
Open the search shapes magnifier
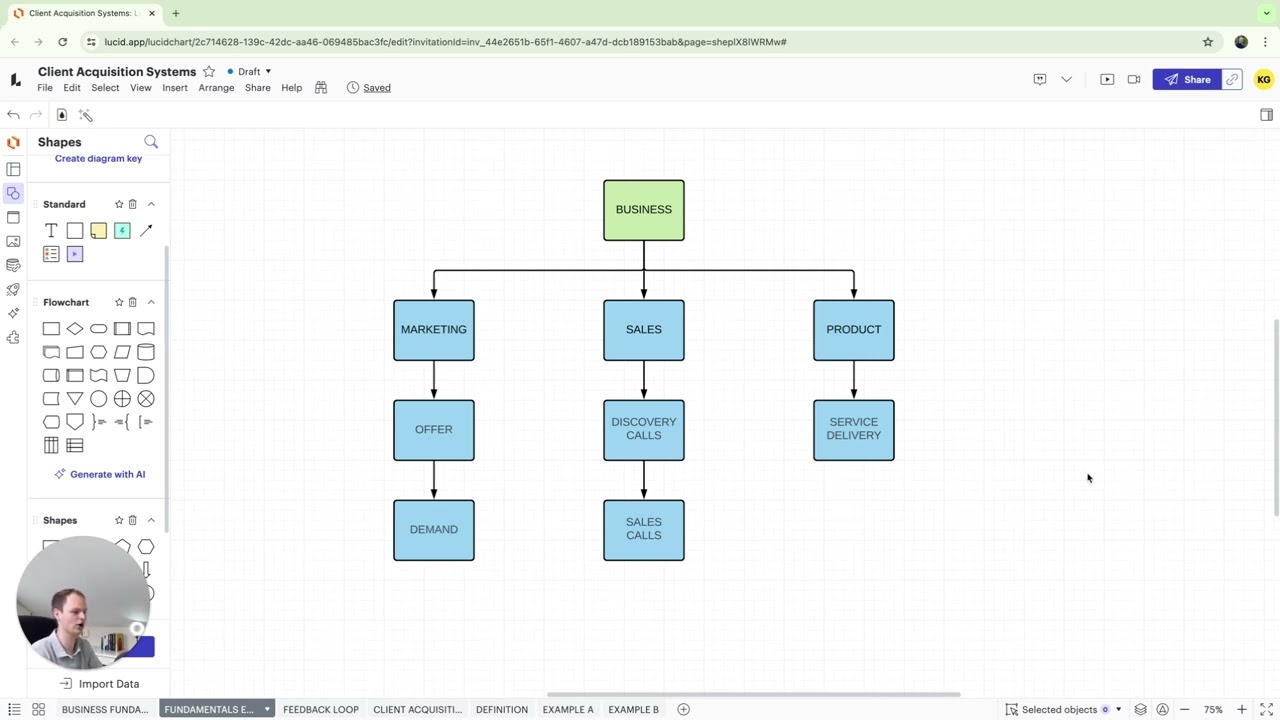click(x=151, y=142)
